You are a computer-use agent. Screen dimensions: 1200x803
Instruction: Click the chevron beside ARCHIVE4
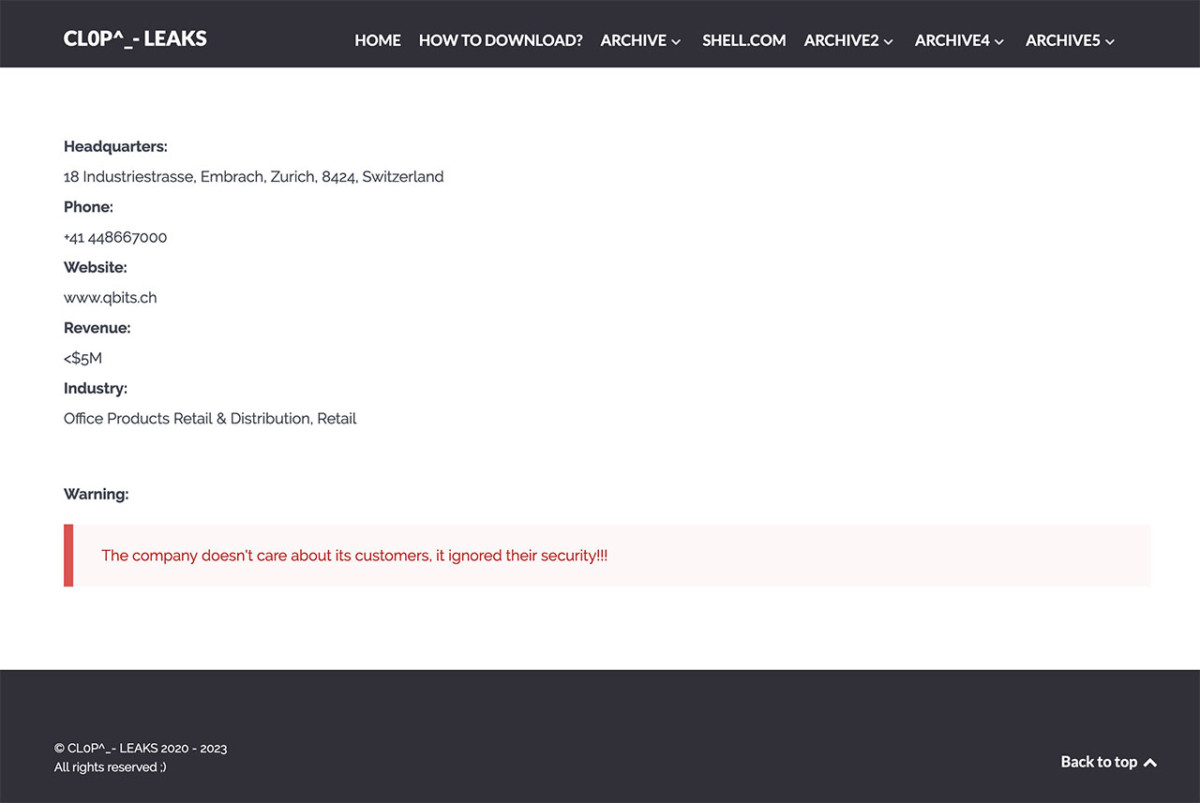999,42
